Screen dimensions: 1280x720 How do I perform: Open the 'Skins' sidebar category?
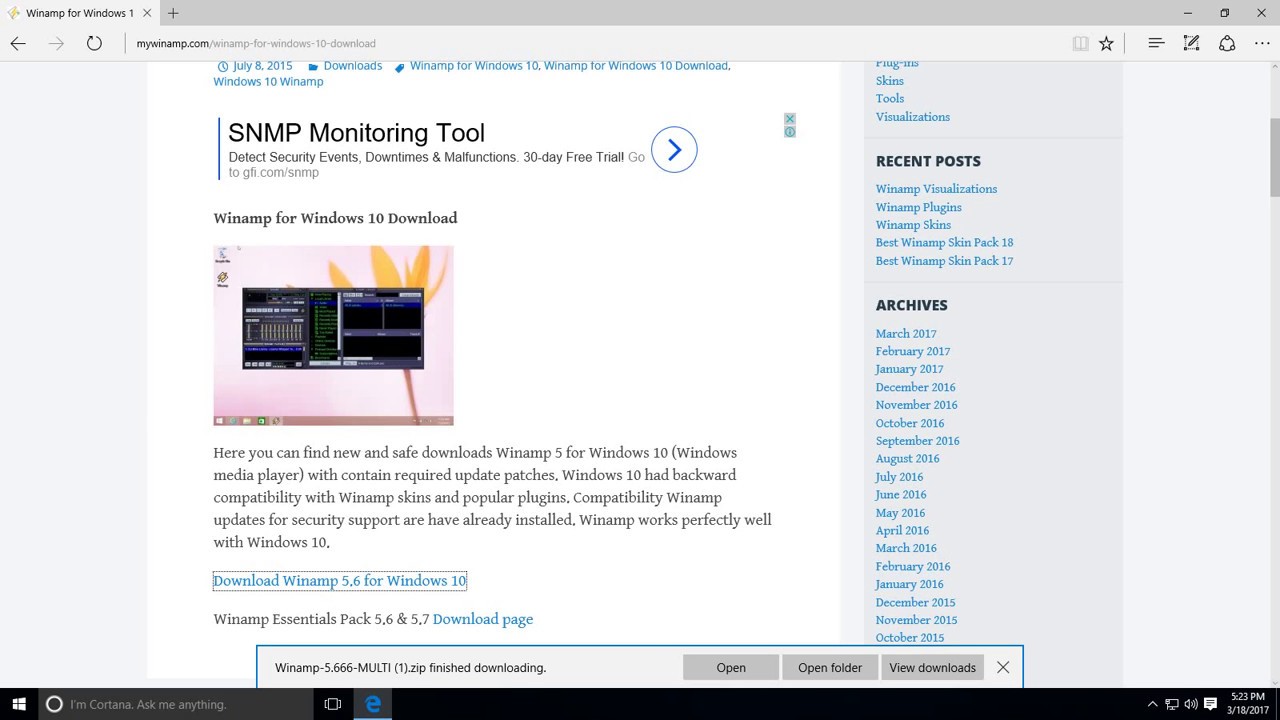point(890,81)
